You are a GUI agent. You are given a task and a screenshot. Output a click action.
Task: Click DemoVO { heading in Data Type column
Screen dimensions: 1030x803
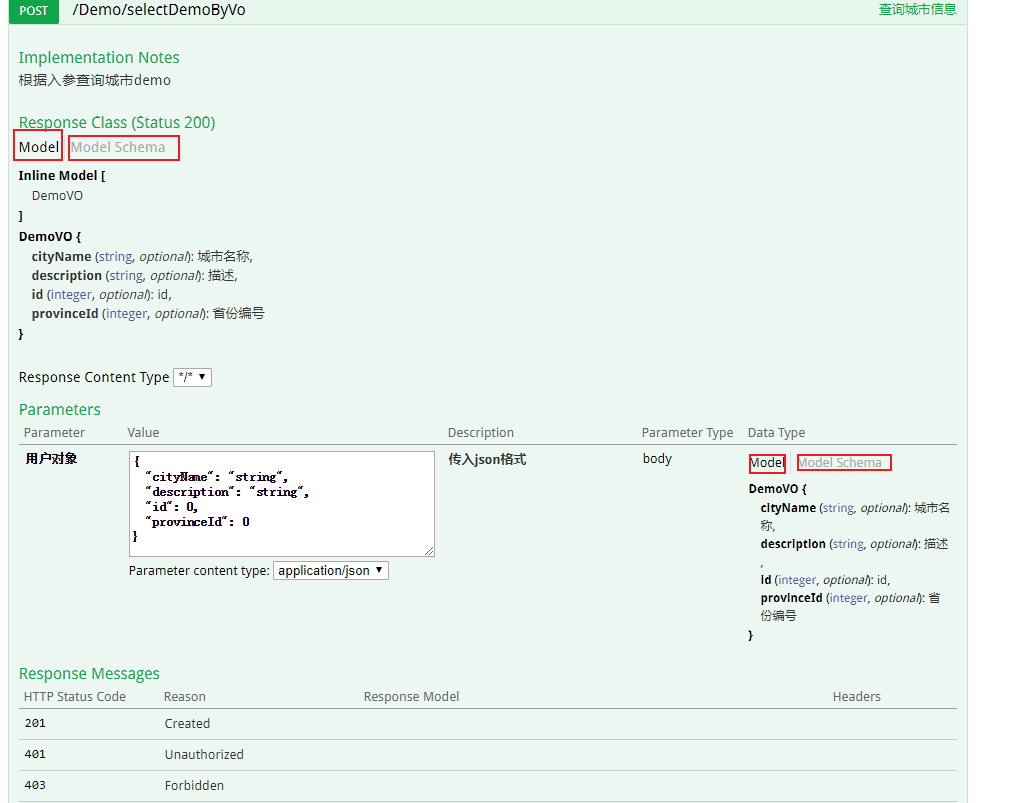pyautogui.click(x=778, y=489)
